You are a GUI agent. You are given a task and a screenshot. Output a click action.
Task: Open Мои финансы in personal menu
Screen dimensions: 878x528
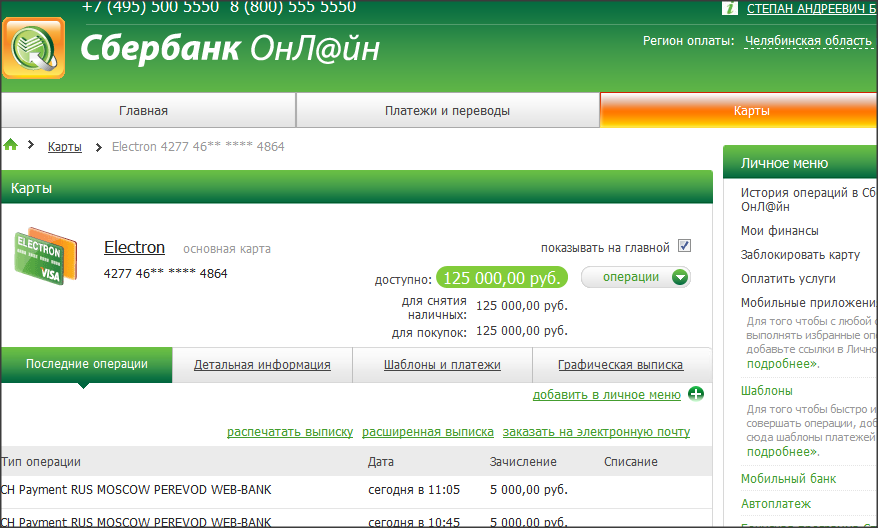point(779,231)
